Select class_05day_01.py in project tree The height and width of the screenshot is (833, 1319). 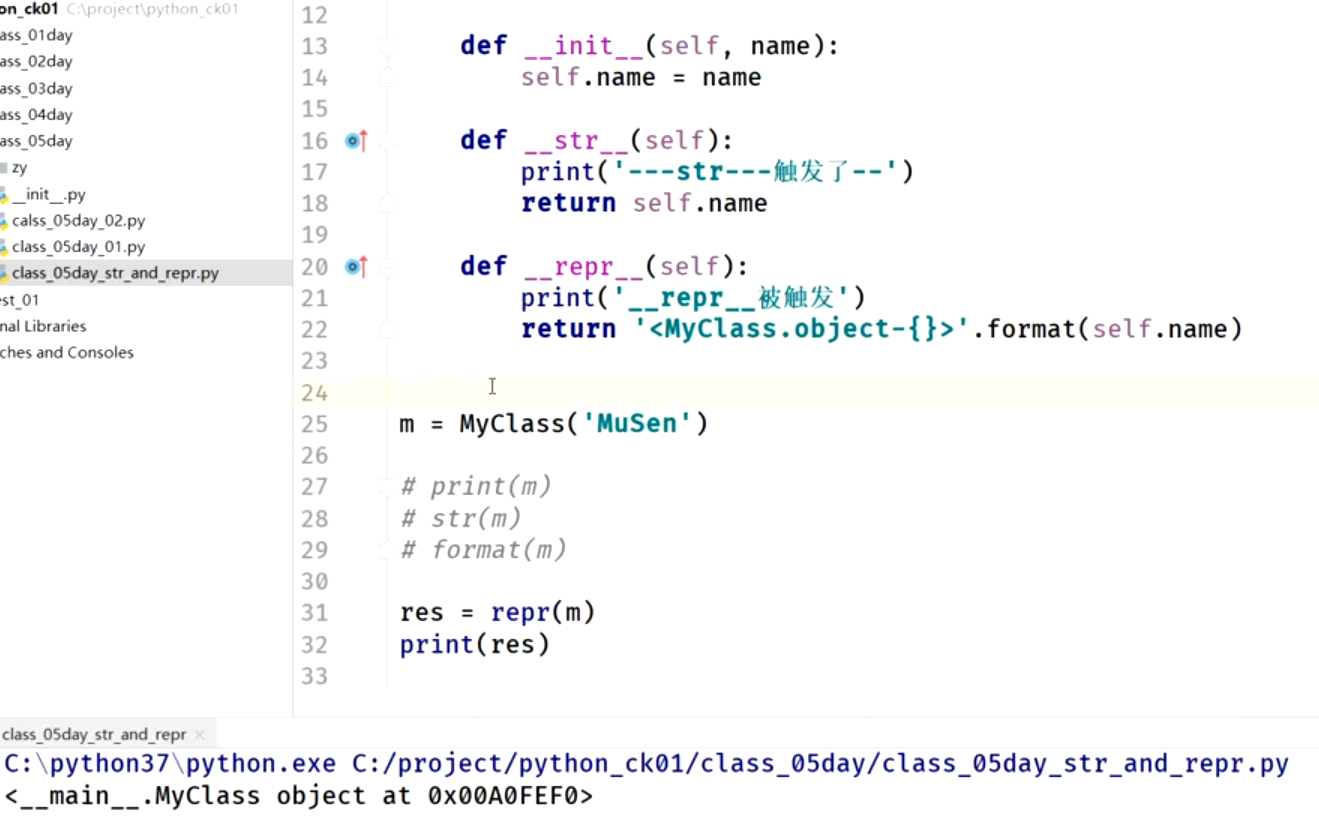click(x=78, y=247)
